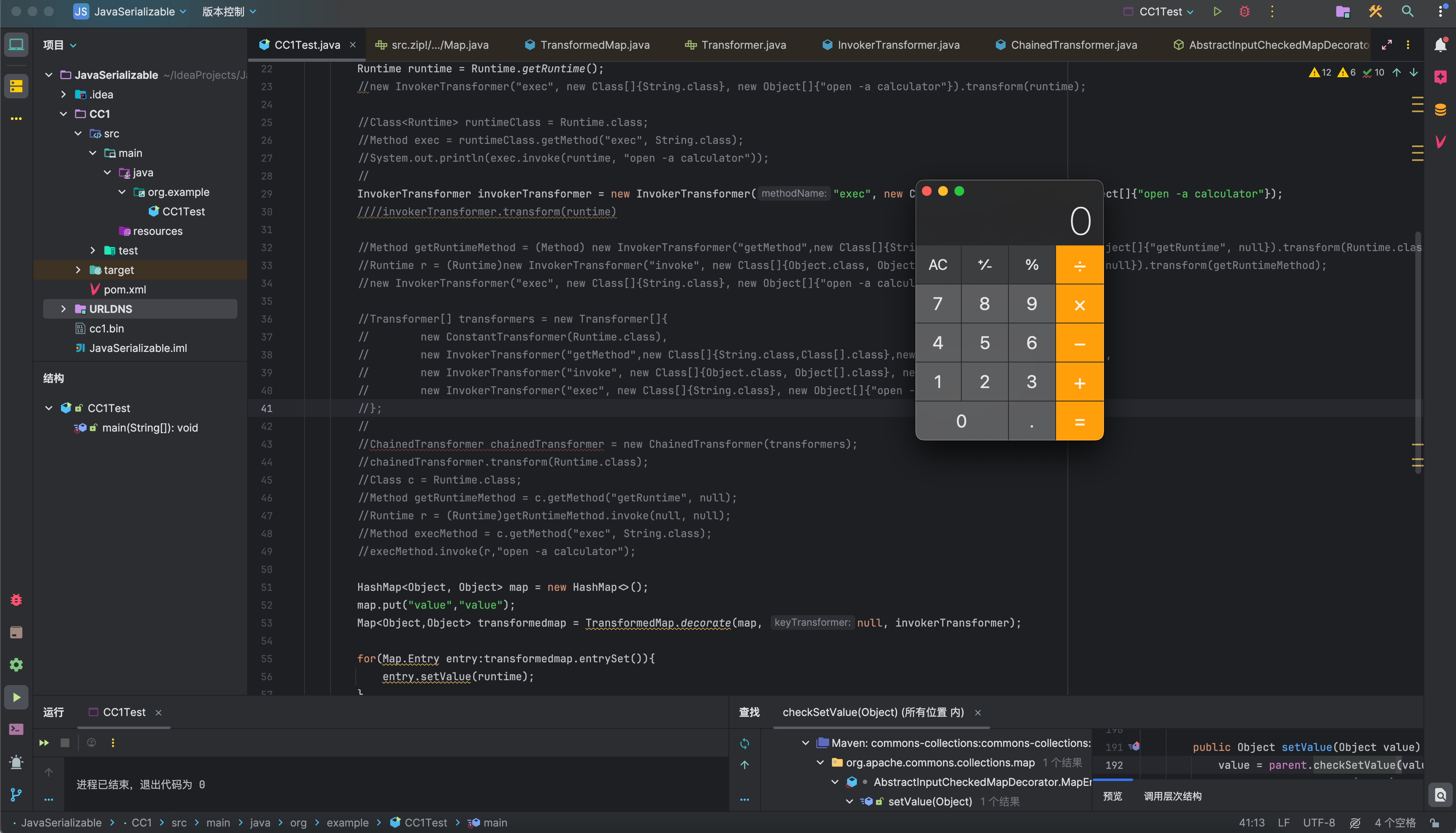
Task: Open the Maven tool window
Action: tap(1440, 142)
